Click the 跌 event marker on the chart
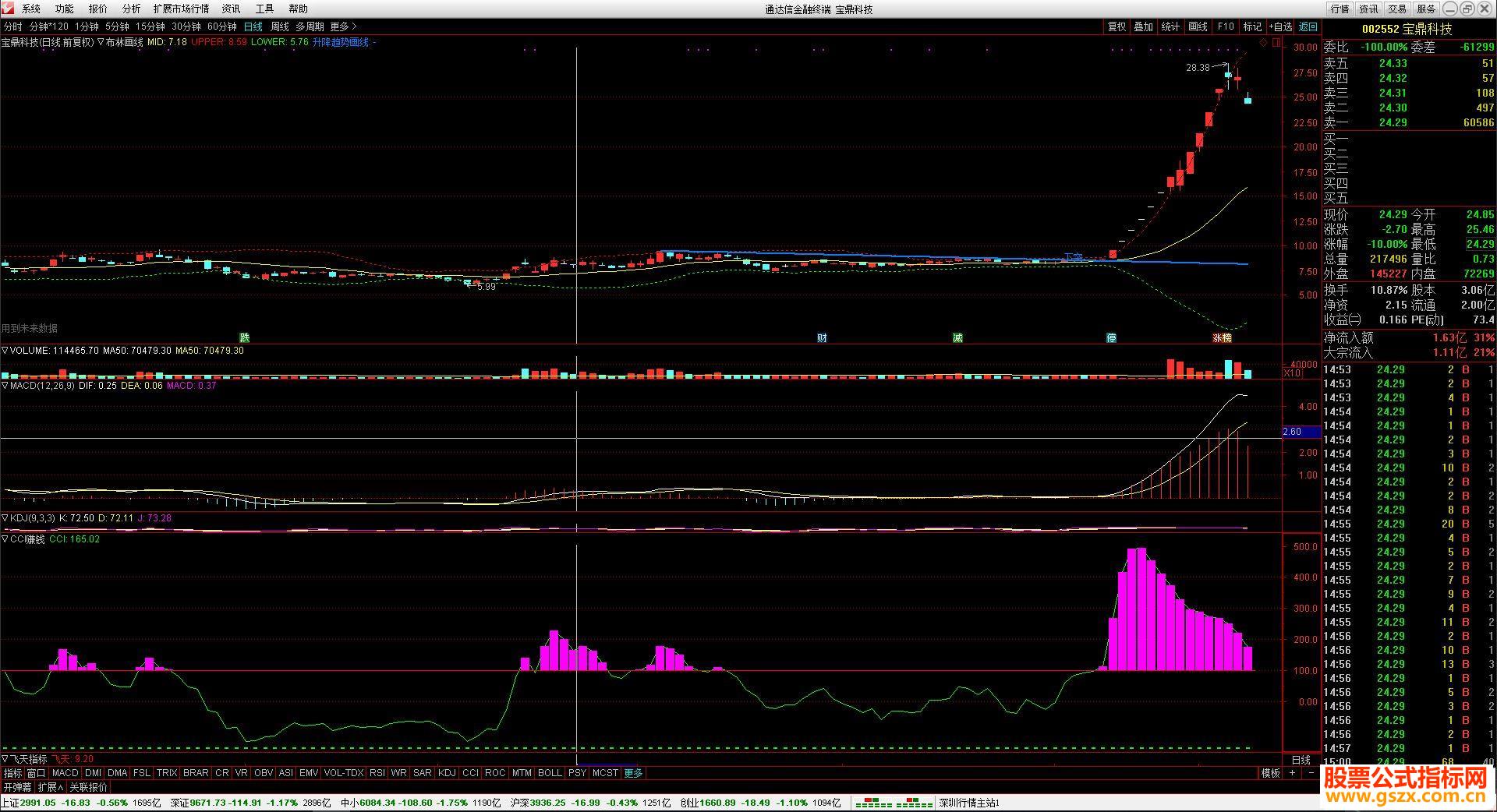 (245, 337)
